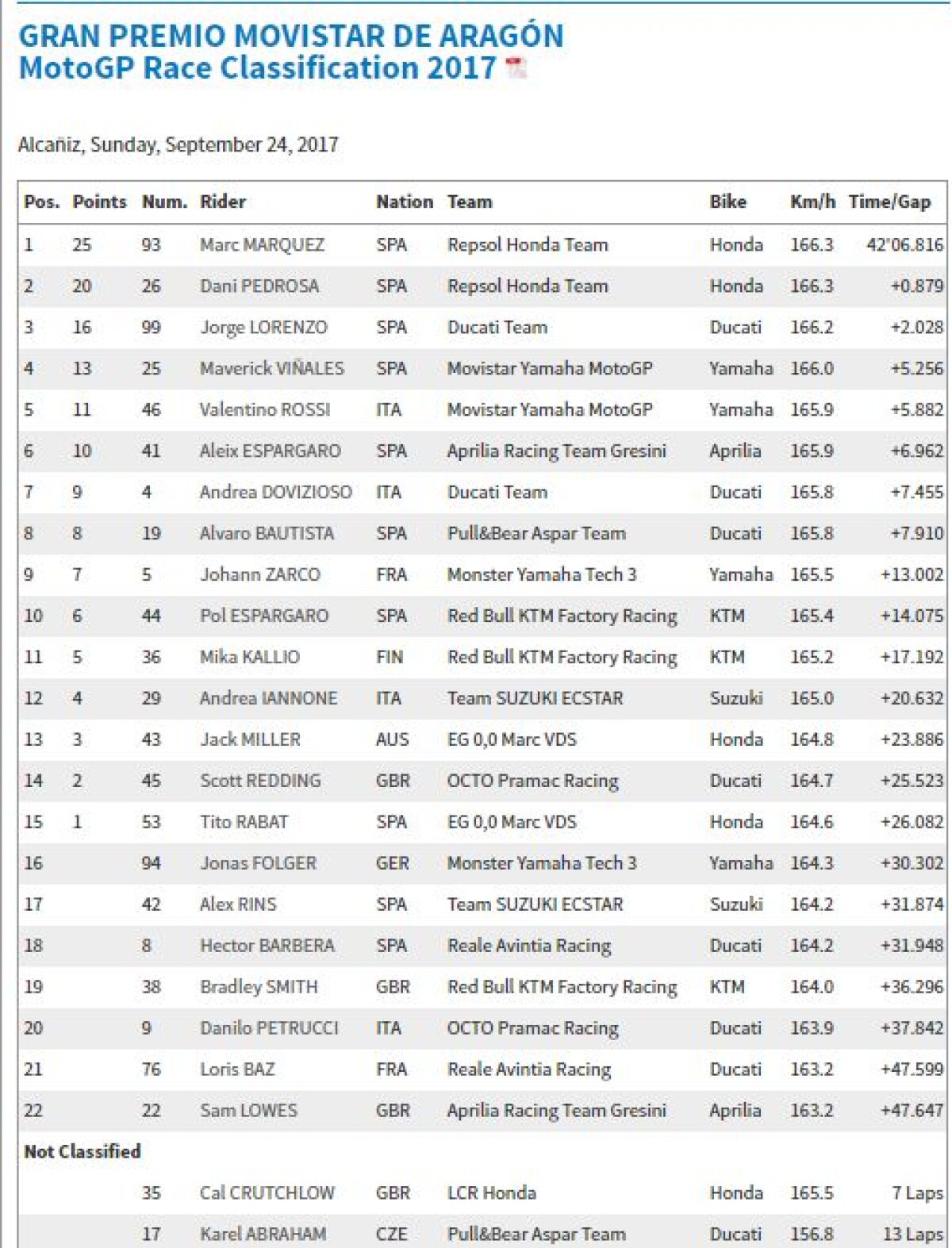Click Marc MARQUEZ's winning time 42'06.816

(x=904, y=245)
